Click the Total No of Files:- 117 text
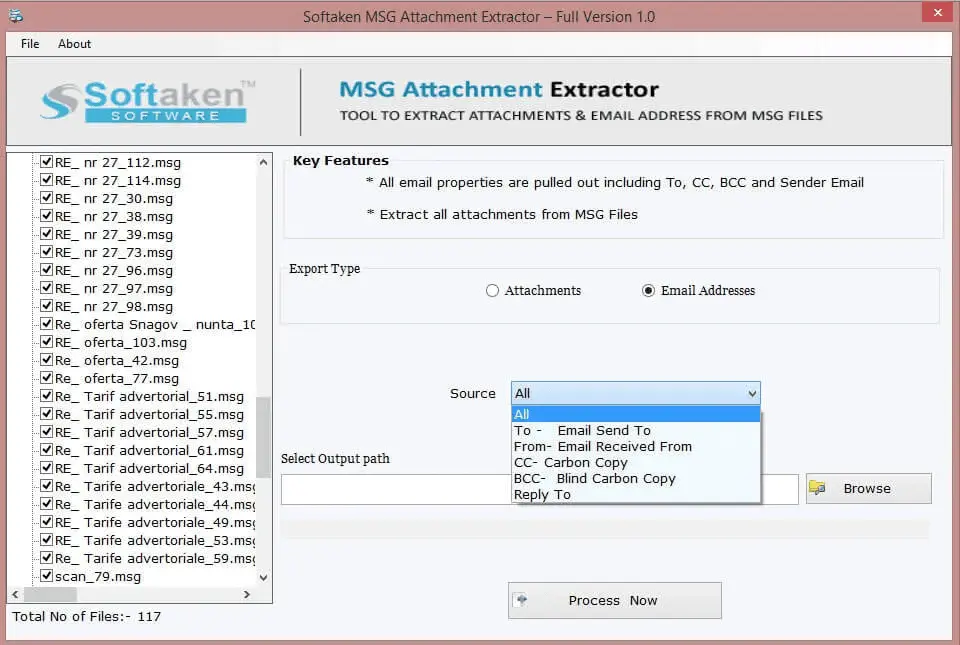Viewport: 960px width, 645px height. [x=86, y=616]
